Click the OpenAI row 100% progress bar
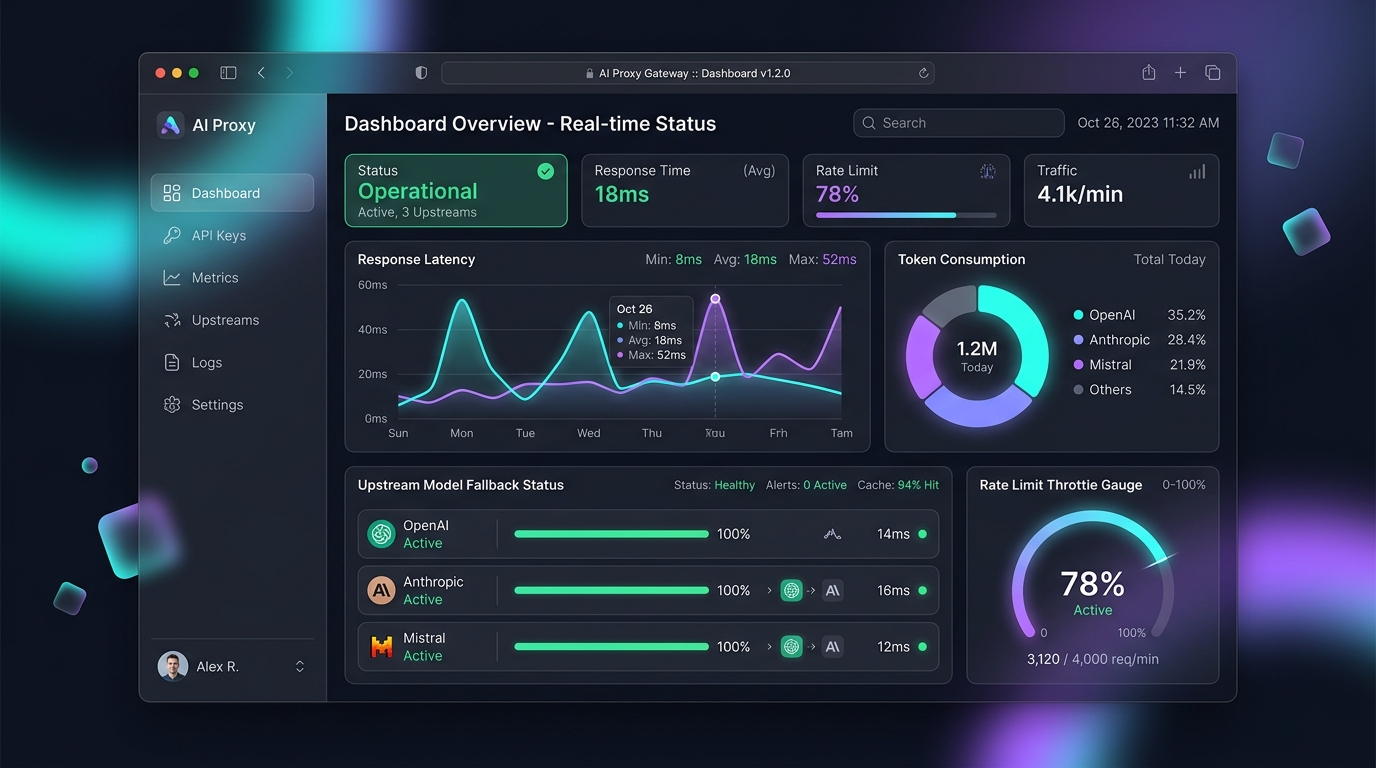Image resolution: width=1376 pixels, height=768 pixels. [611, 534]
